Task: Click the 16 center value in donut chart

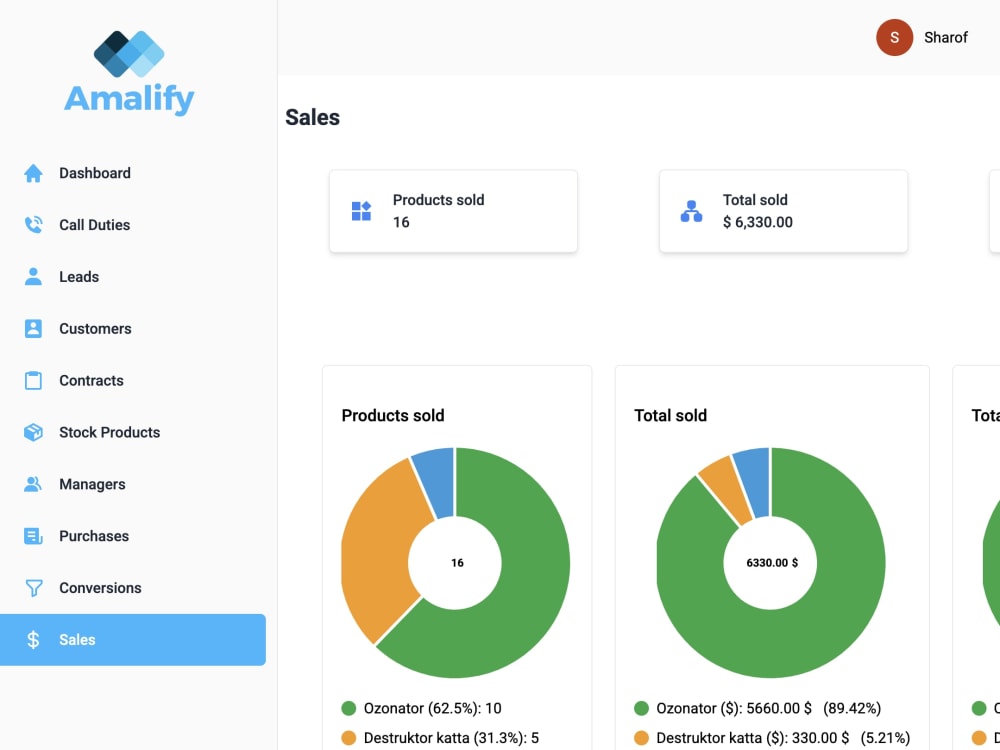Action: click(457, 562)
